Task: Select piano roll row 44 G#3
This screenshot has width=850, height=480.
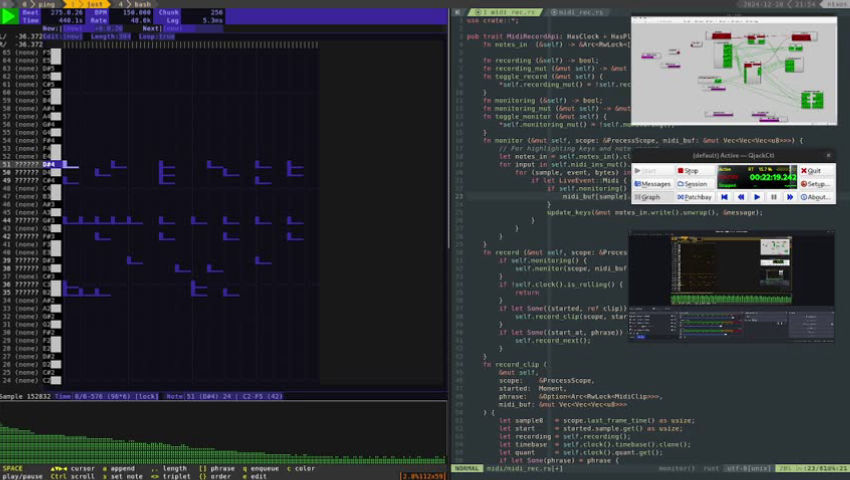Action: [x=31, y=220]
